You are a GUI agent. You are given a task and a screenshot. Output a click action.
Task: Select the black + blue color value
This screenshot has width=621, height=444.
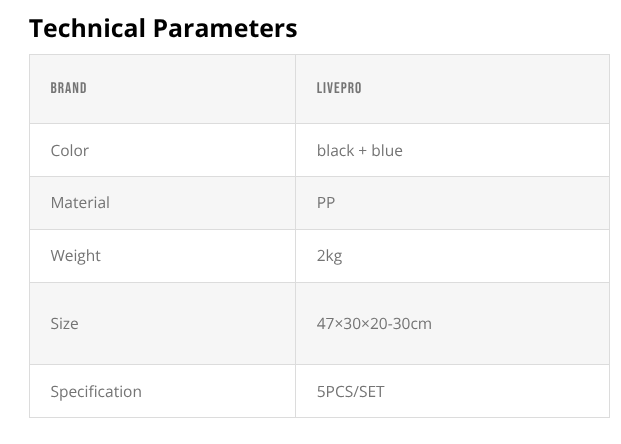pos(359,150)
